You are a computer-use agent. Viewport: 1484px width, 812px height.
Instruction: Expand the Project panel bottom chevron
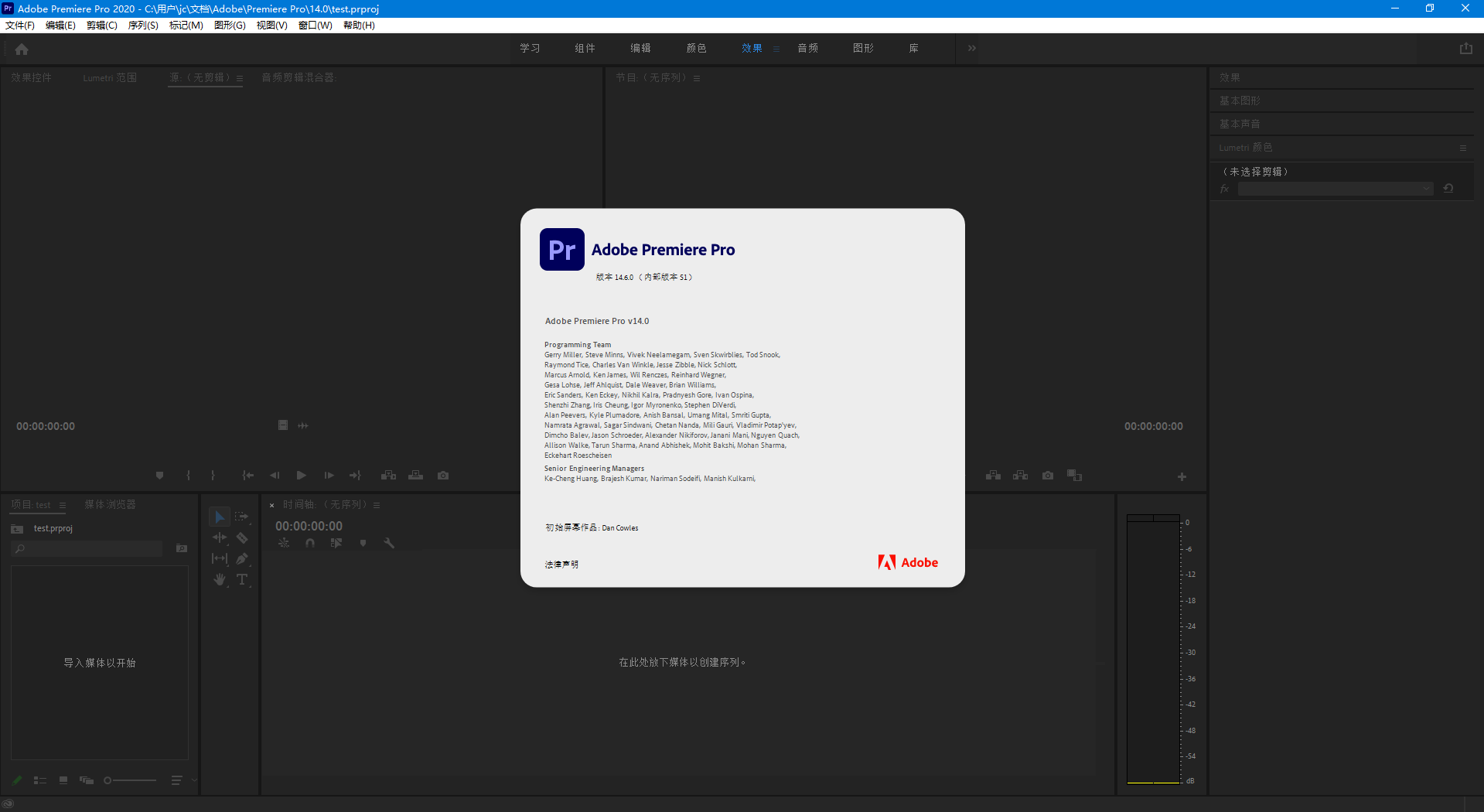point(194,780)
